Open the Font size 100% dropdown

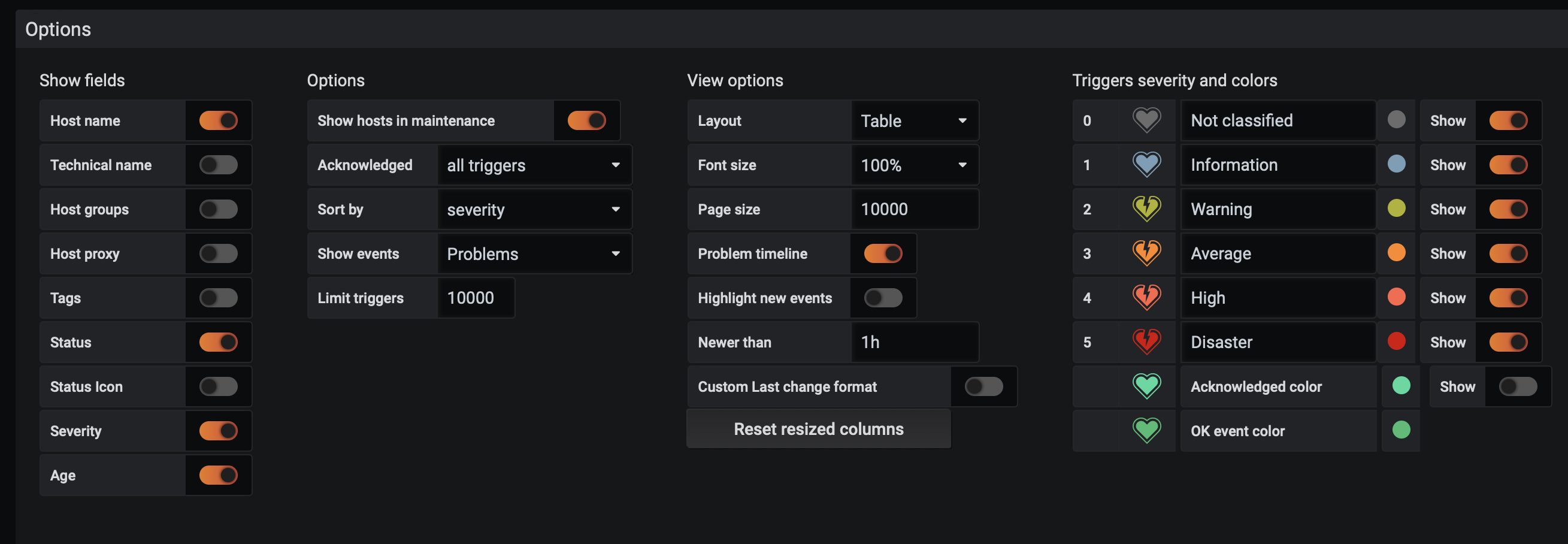click(915, 165)
